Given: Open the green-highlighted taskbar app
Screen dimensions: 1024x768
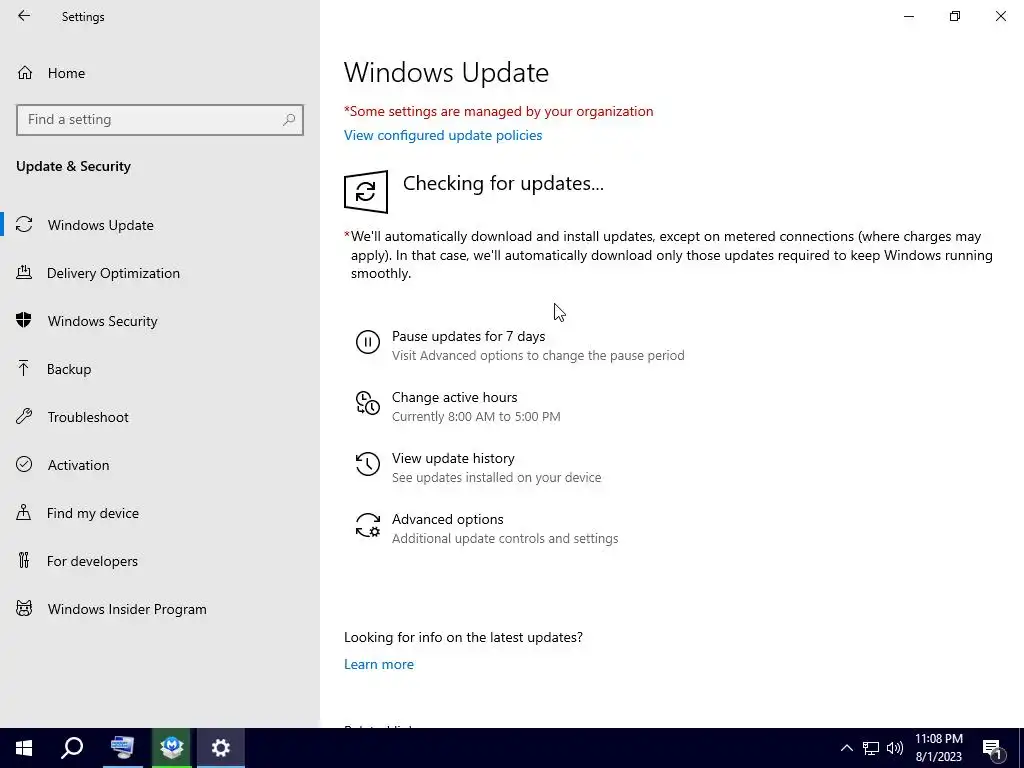Looking at the screenshot, I should tap(172, 748).
